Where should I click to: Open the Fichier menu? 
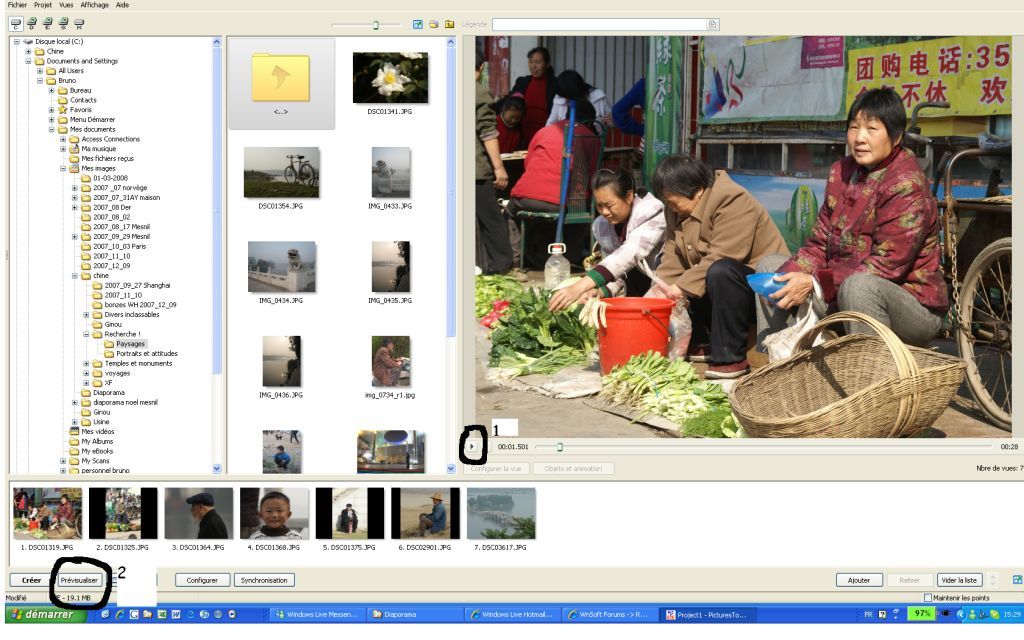point(18,5)
